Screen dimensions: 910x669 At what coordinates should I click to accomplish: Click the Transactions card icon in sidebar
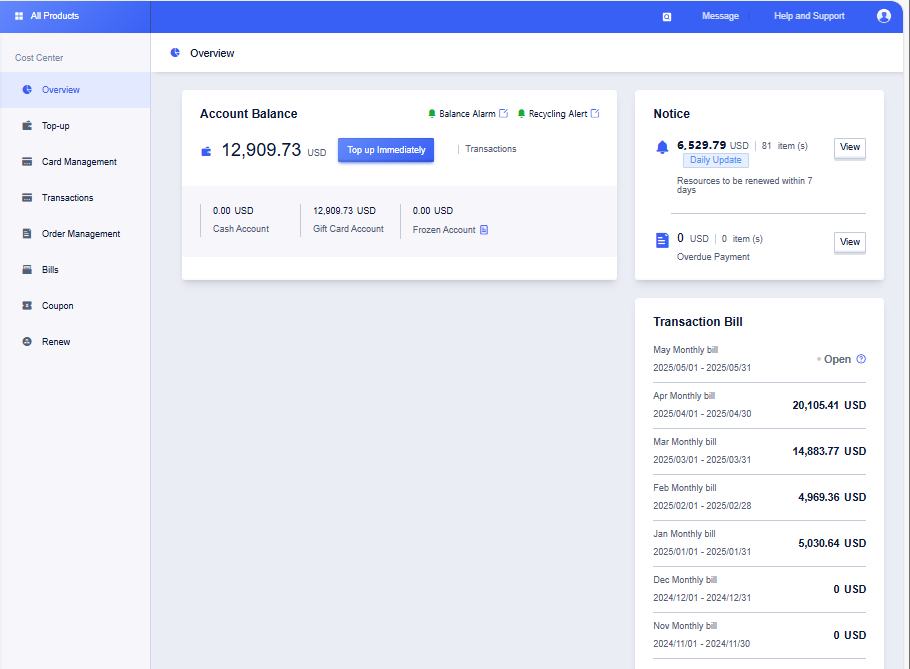tap(27, 197)
